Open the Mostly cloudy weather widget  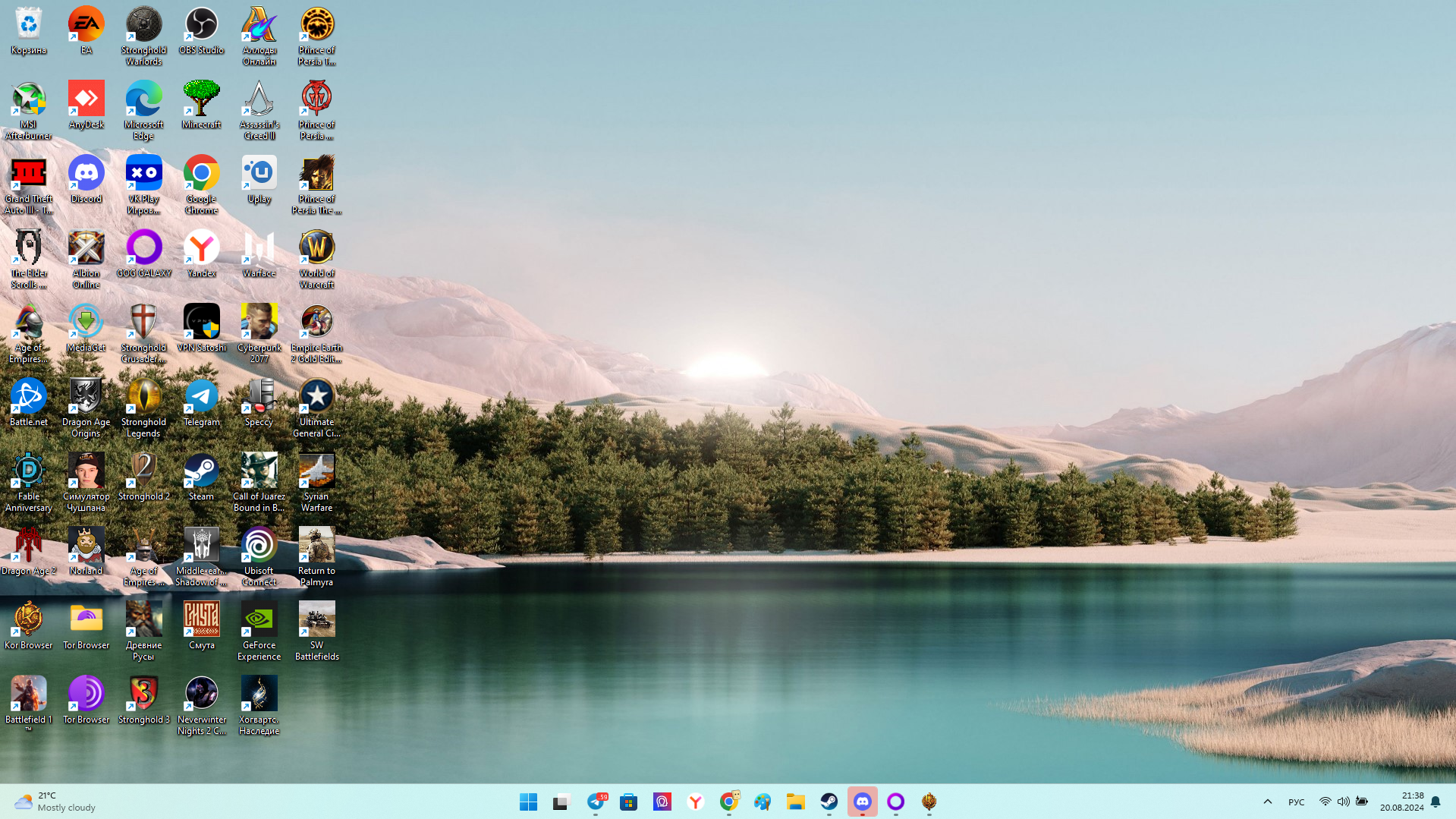pos(57,802)
